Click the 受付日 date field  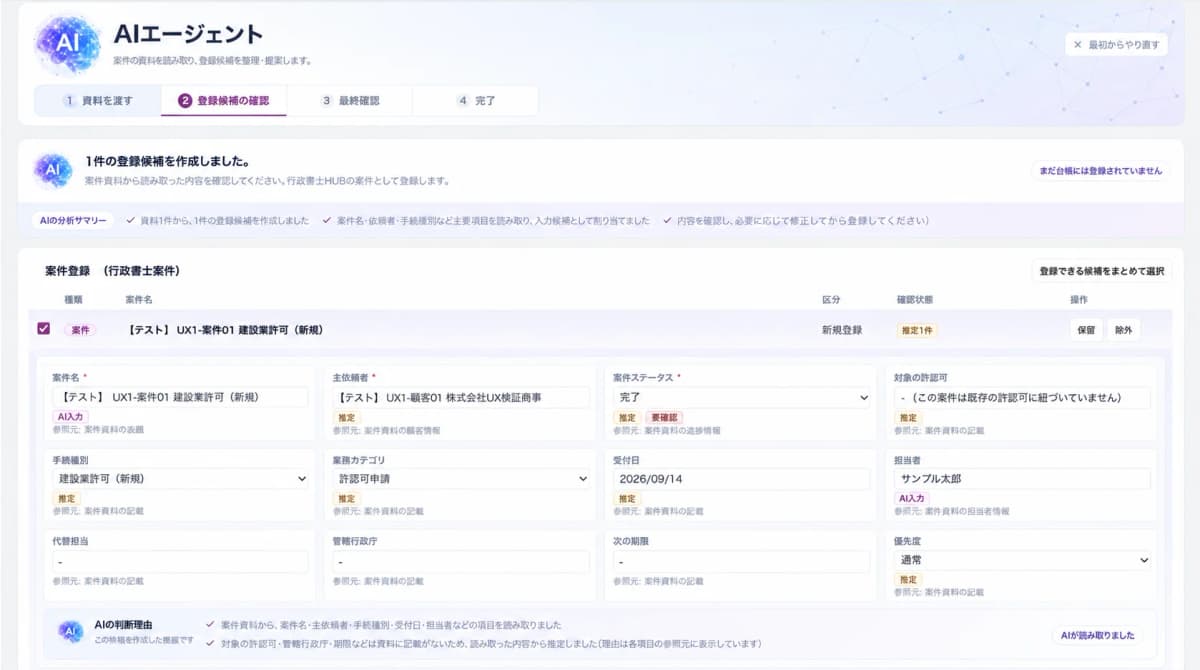click(741, 479)
